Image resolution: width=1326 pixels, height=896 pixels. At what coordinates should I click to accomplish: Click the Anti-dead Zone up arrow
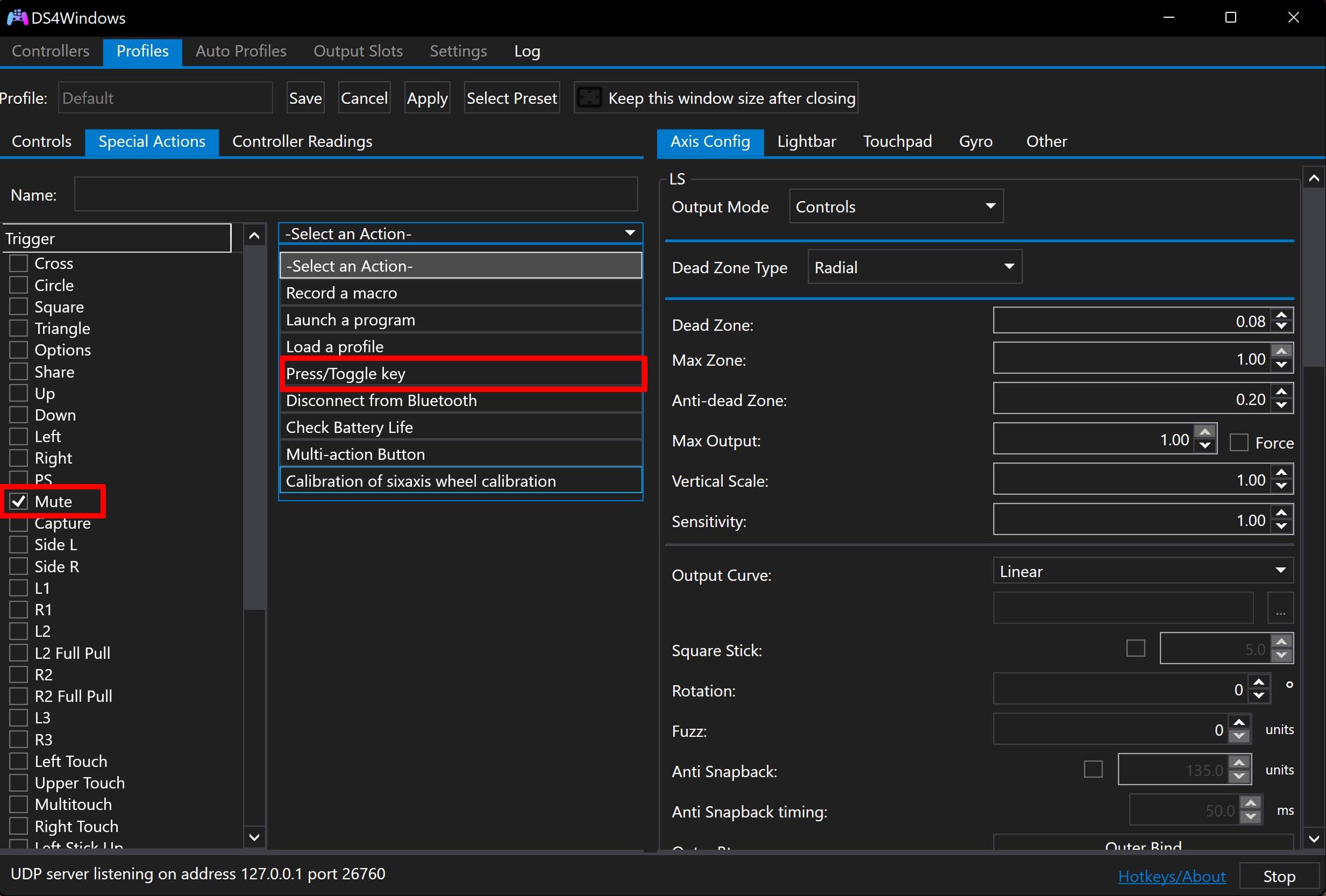[x=1281, y=392]
